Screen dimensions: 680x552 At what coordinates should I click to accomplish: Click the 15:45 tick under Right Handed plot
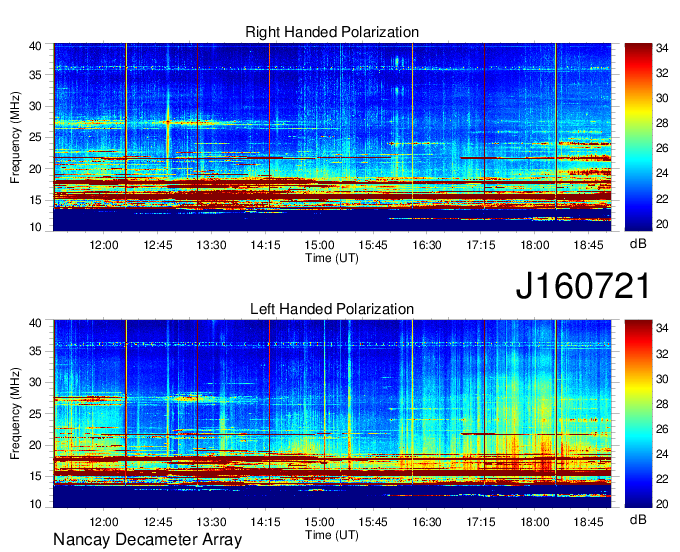click(373, 245)
